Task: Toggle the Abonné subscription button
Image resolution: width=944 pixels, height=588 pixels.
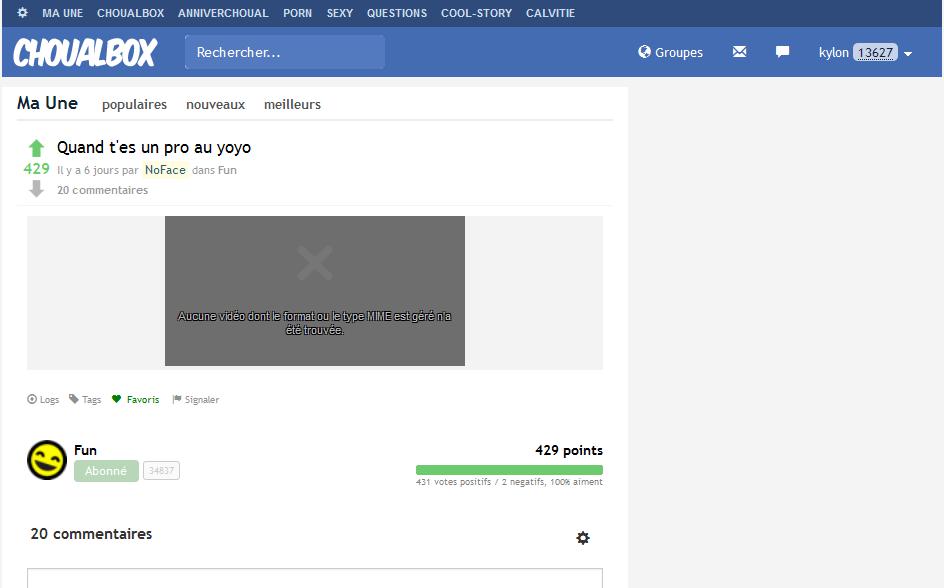Action: 106,471
